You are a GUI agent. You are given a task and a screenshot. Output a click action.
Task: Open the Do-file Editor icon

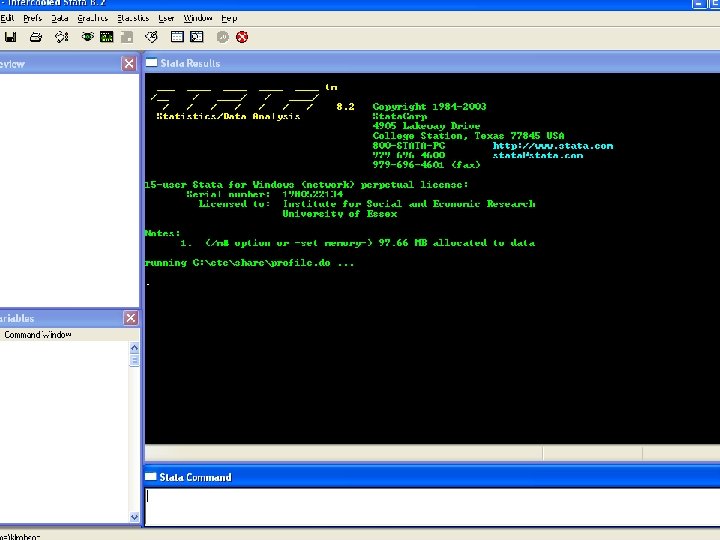pos(151,37)
